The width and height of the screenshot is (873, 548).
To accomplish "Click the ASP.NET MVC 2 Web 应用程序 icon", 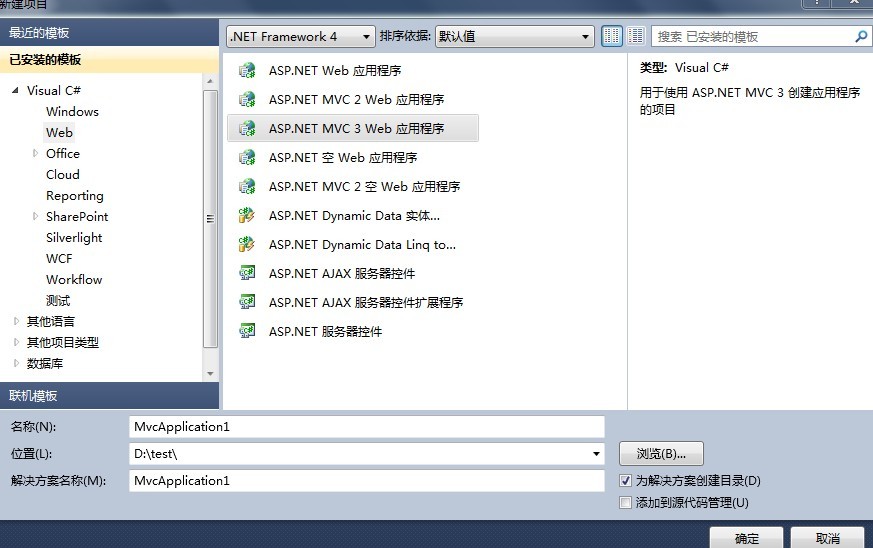I will 247,100.
